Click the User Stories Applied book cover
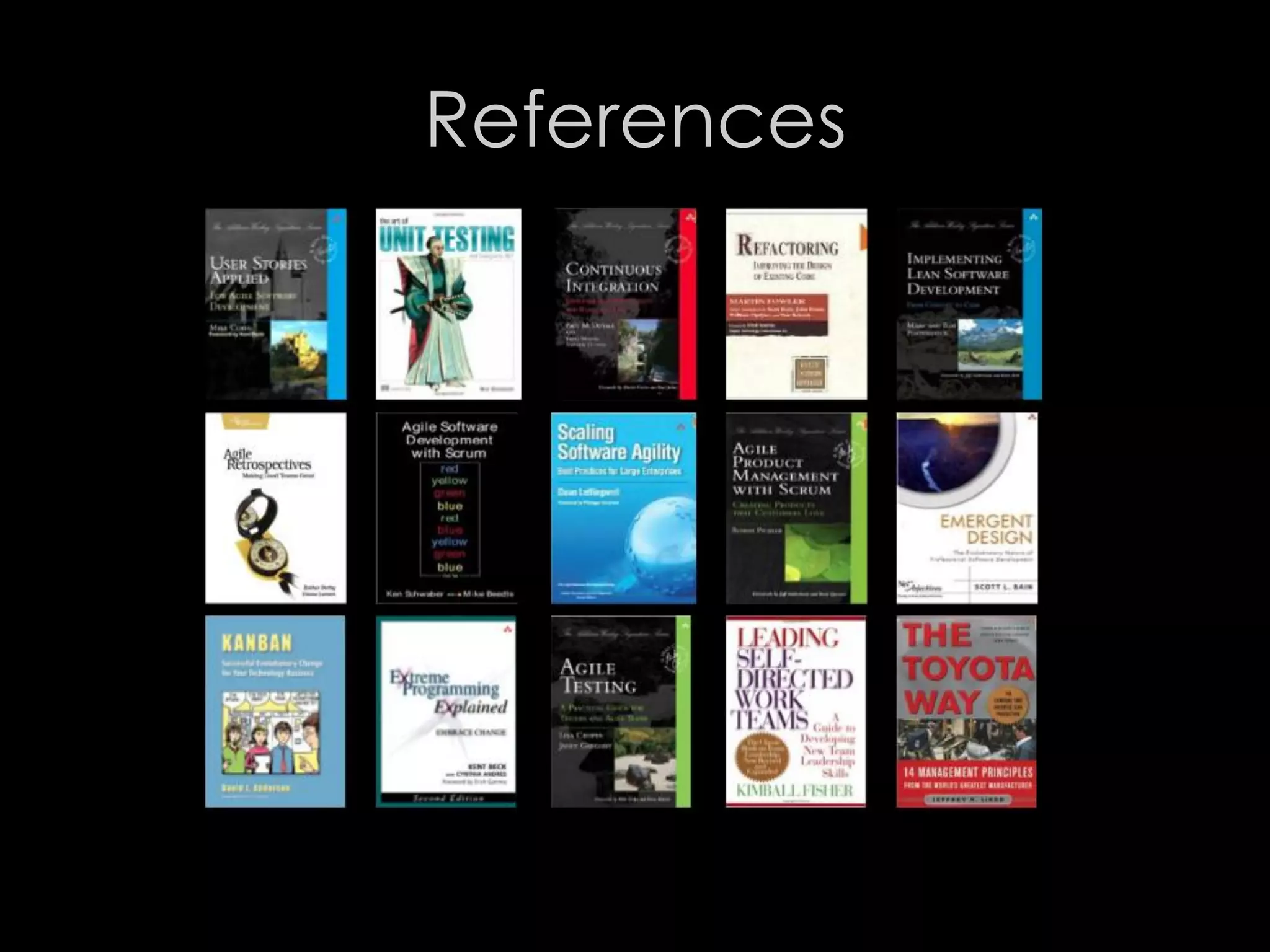The image size is (1270, 952). click(276, 304)
